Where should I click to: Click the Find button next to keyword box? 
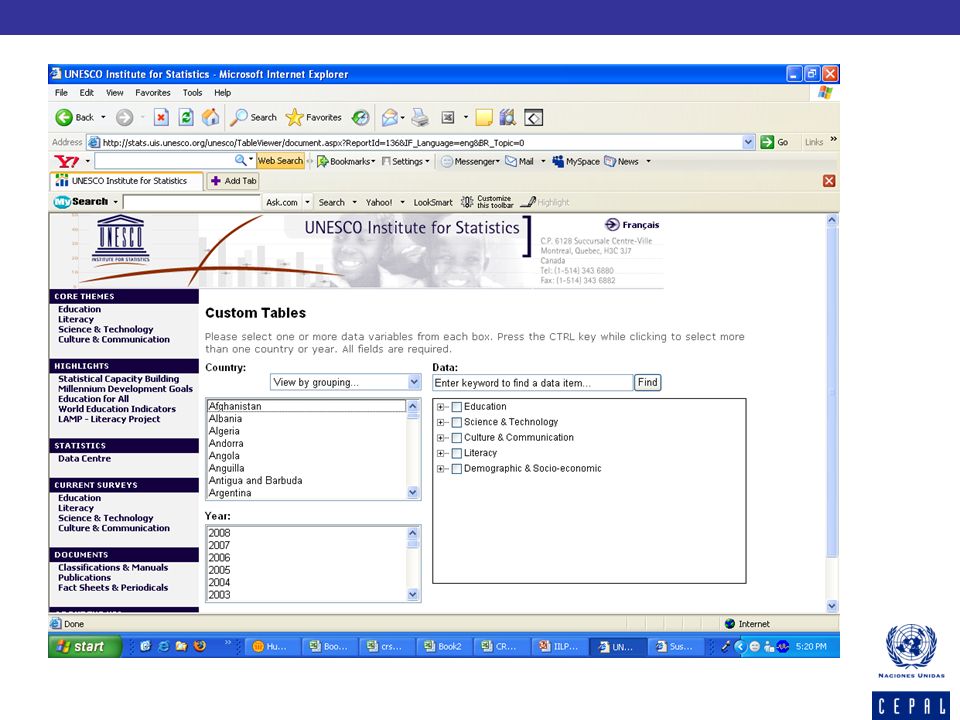click(x=648, y=383)
